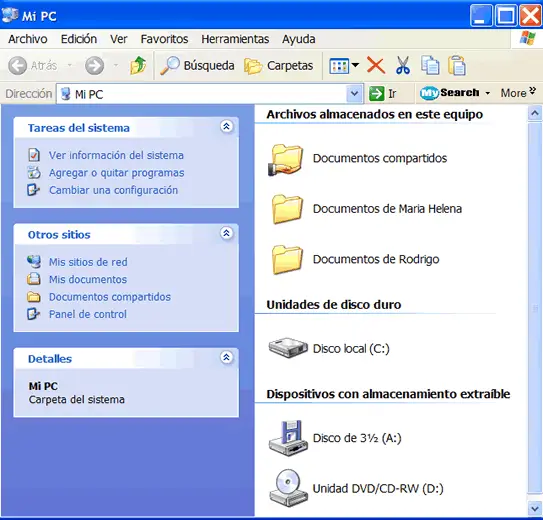
Task: Open the Herramientas menu
Action: 235,39
